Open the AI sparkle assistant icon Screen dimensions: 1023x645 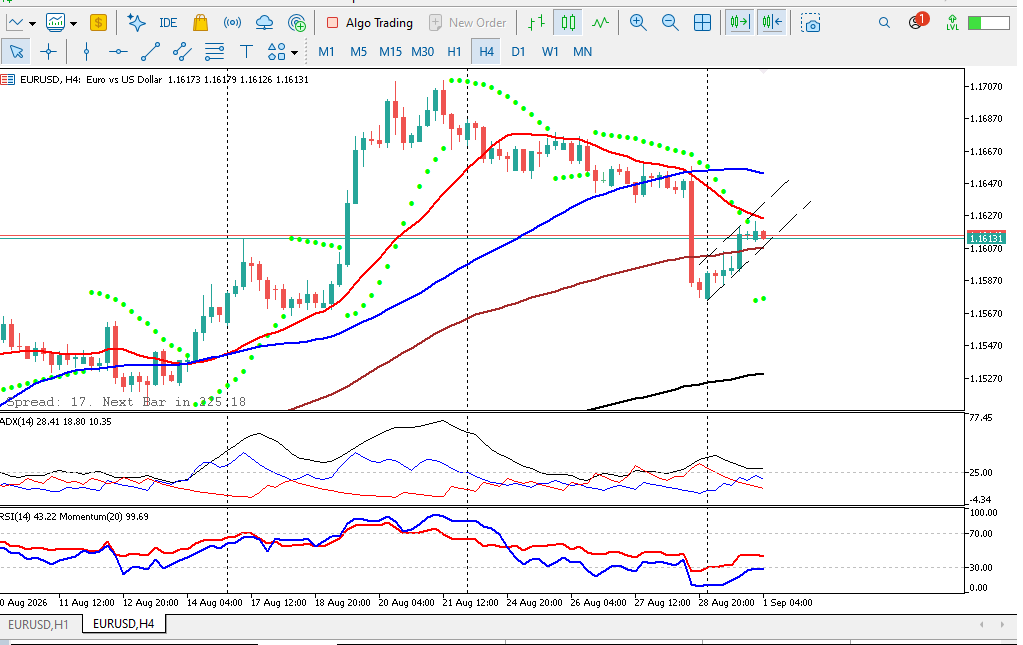pos(136,23)
